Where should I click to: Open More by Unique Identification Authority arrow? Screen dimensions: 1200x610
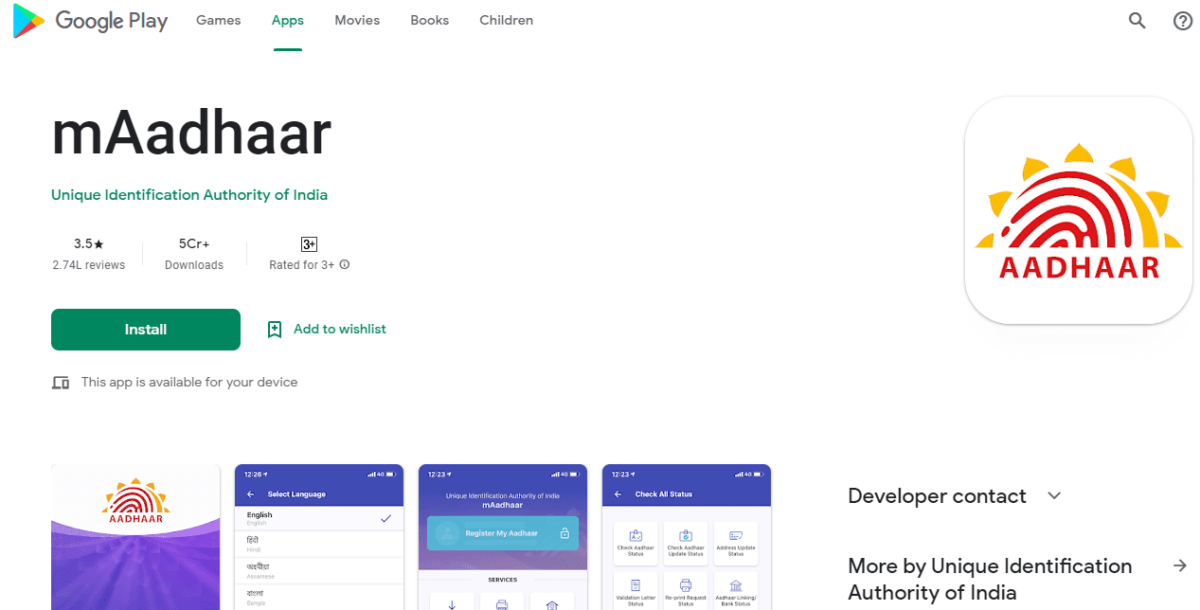tap(1180, 566)
